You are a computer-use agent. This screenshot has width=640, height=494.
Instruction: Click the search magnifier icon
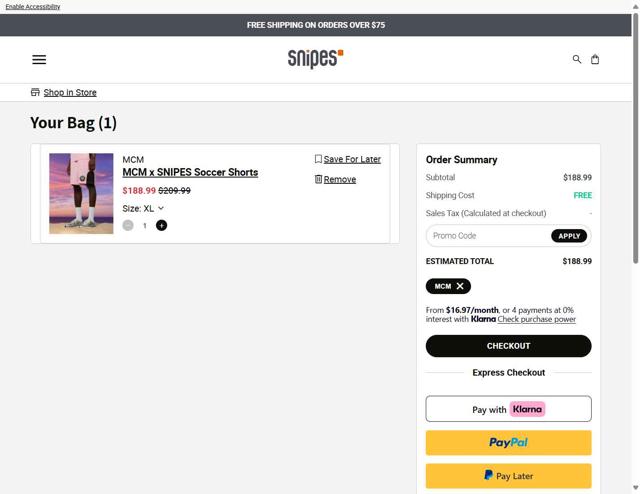tap(576, 59)
